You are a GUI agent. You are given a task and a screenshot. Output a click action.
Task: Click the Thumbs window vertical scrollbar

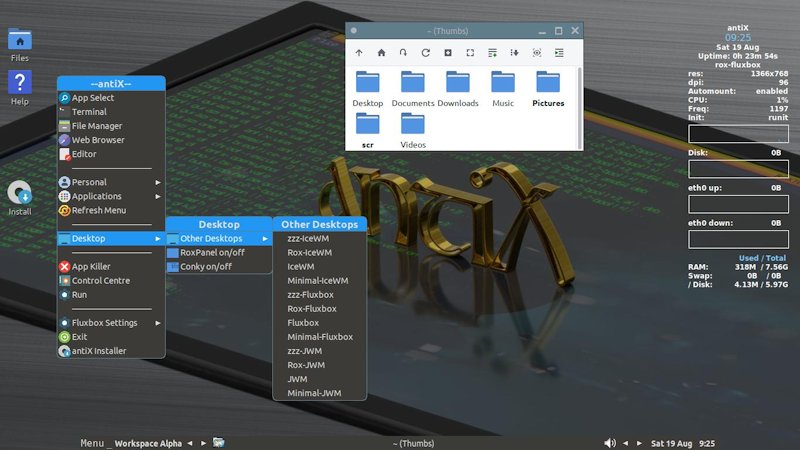point(580,108)
